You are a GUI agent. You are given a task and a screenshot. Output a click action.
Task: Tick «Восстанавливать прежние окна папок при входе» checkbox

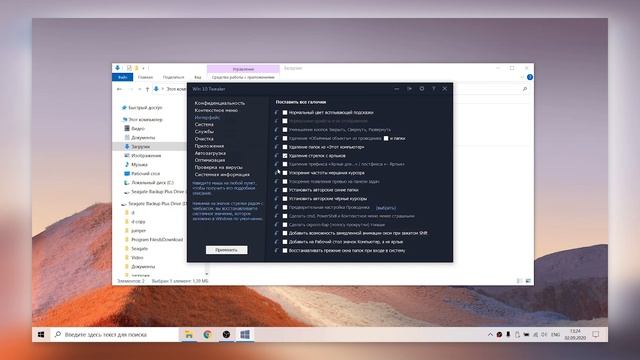click(285, 250)
